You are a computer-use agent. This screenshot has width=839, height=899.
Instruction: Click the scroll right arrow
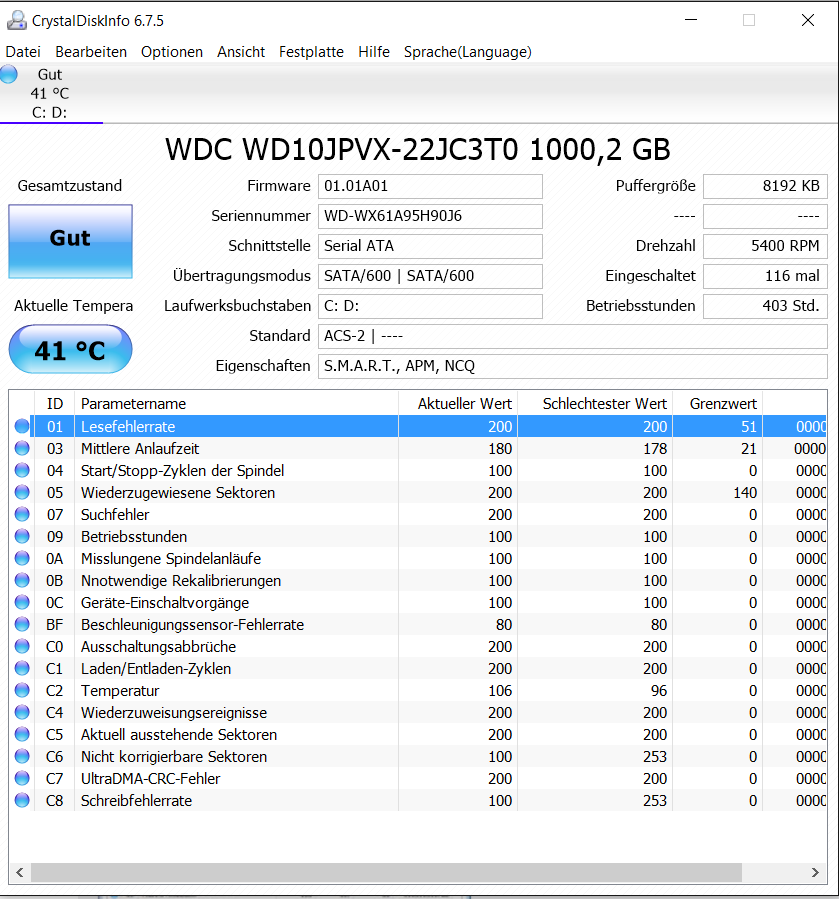(x=815, y=873)
